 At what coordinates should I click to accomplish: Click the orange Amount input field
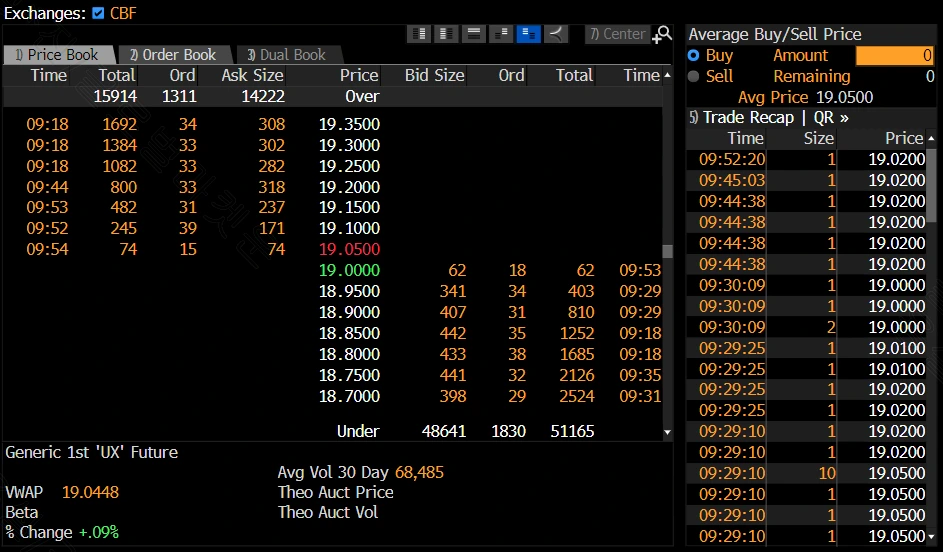click(x=895, y=55)
